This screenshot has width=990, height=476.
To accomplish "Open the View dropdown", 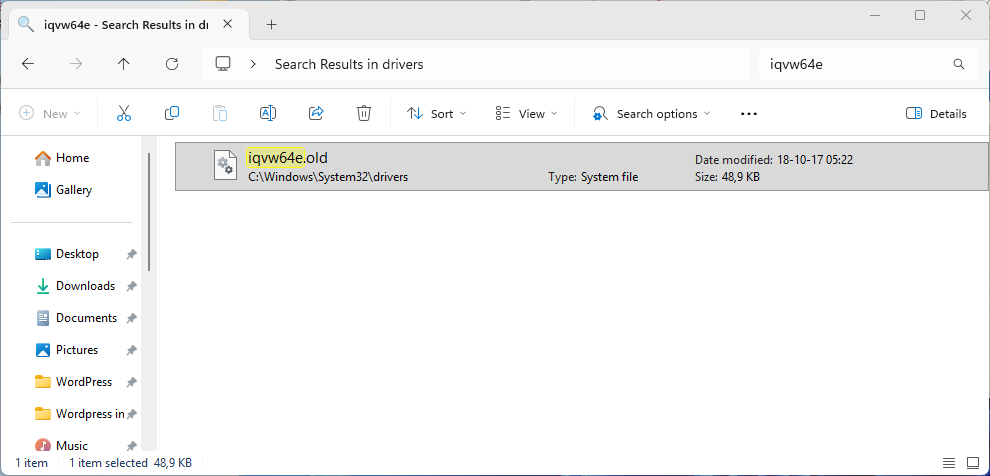I will point(527,114).
